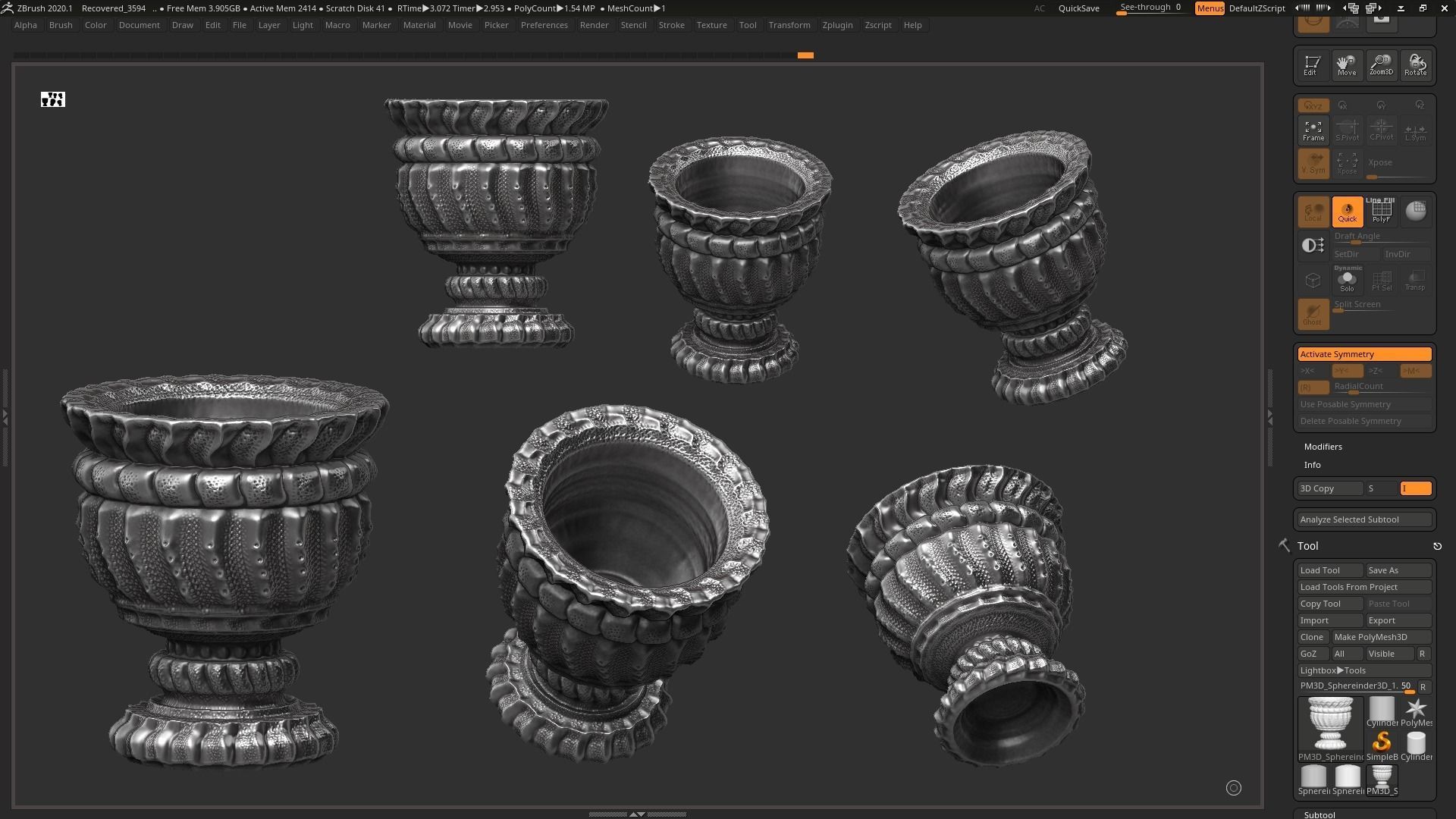Viewport: 1456px width, 819px height.
Task: Click the GoZ button
Action: (1313, 654)
